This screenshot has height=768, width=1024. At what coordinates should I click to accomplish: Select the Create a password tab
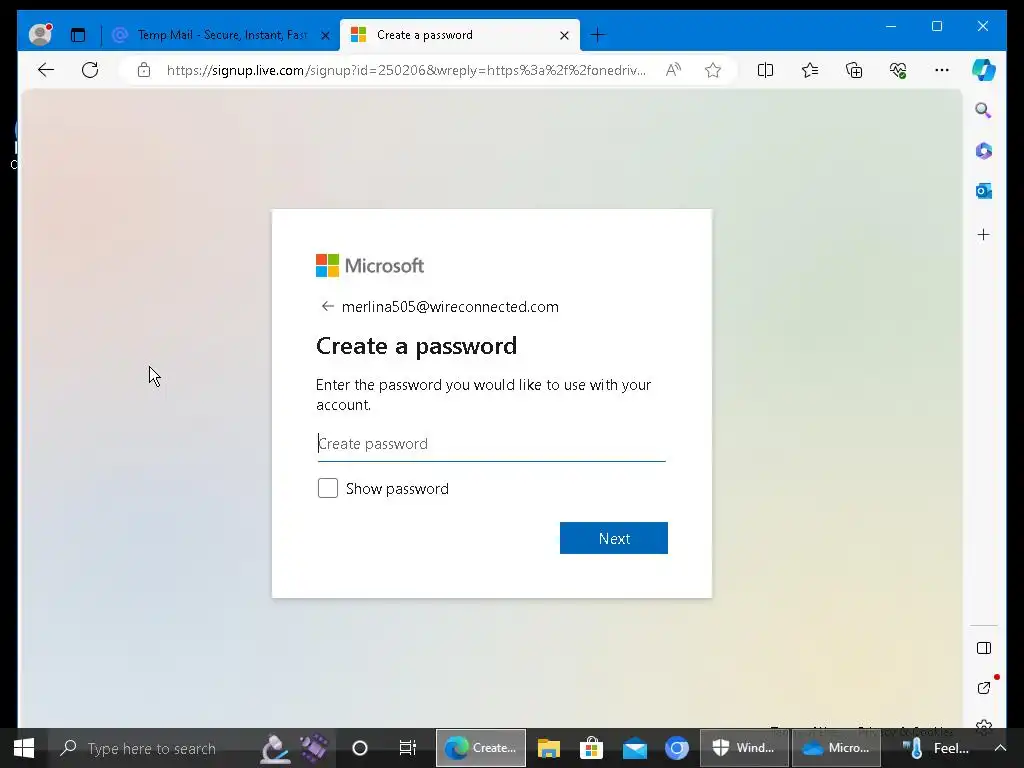(x=460, y=35)
